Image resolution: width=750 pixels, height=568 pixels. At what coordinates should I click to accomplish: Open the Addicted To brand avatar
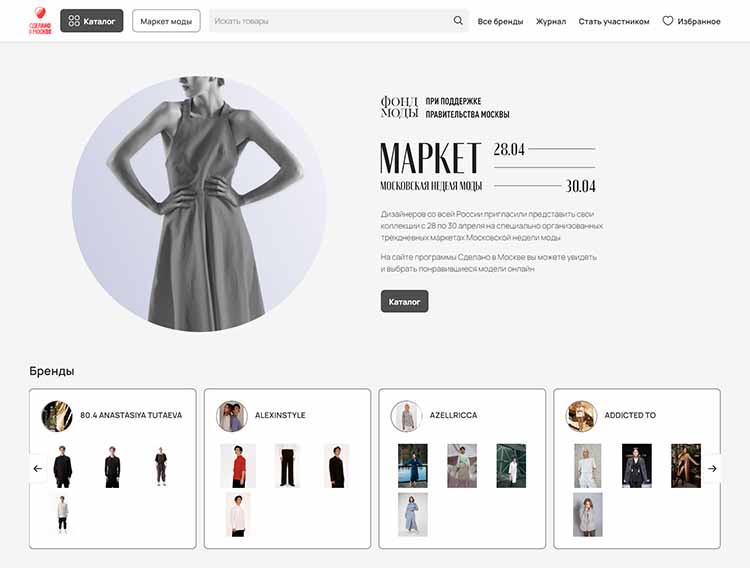point(581,416)
